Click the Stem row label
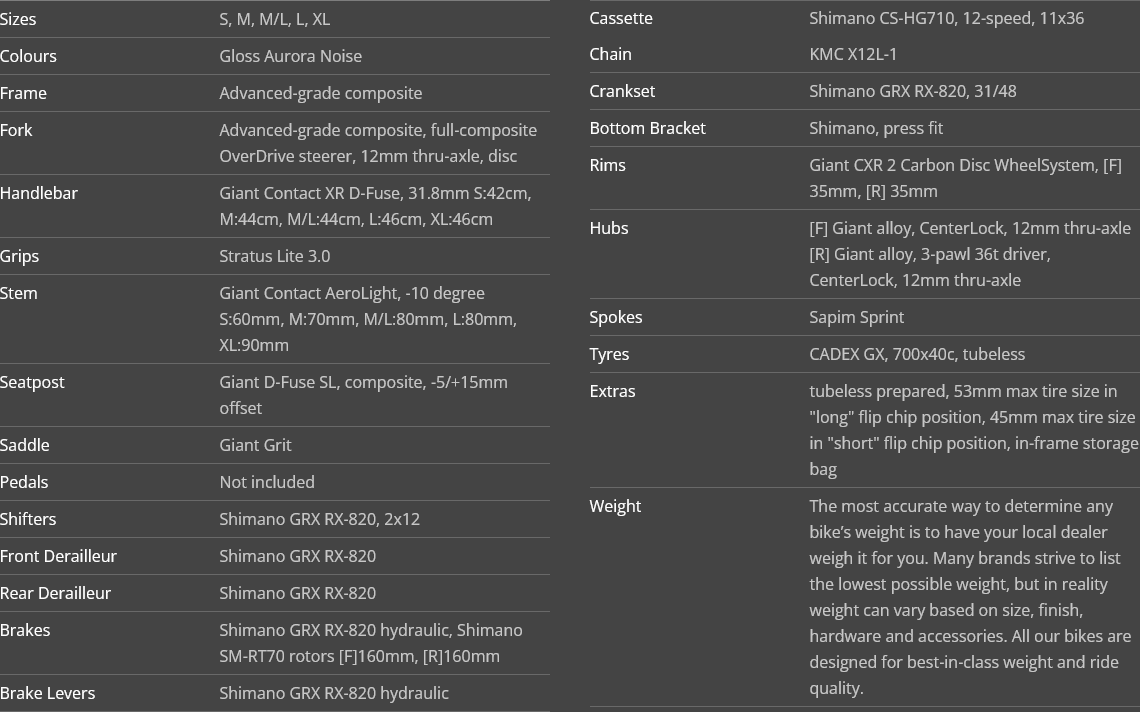 coord(19,293)
